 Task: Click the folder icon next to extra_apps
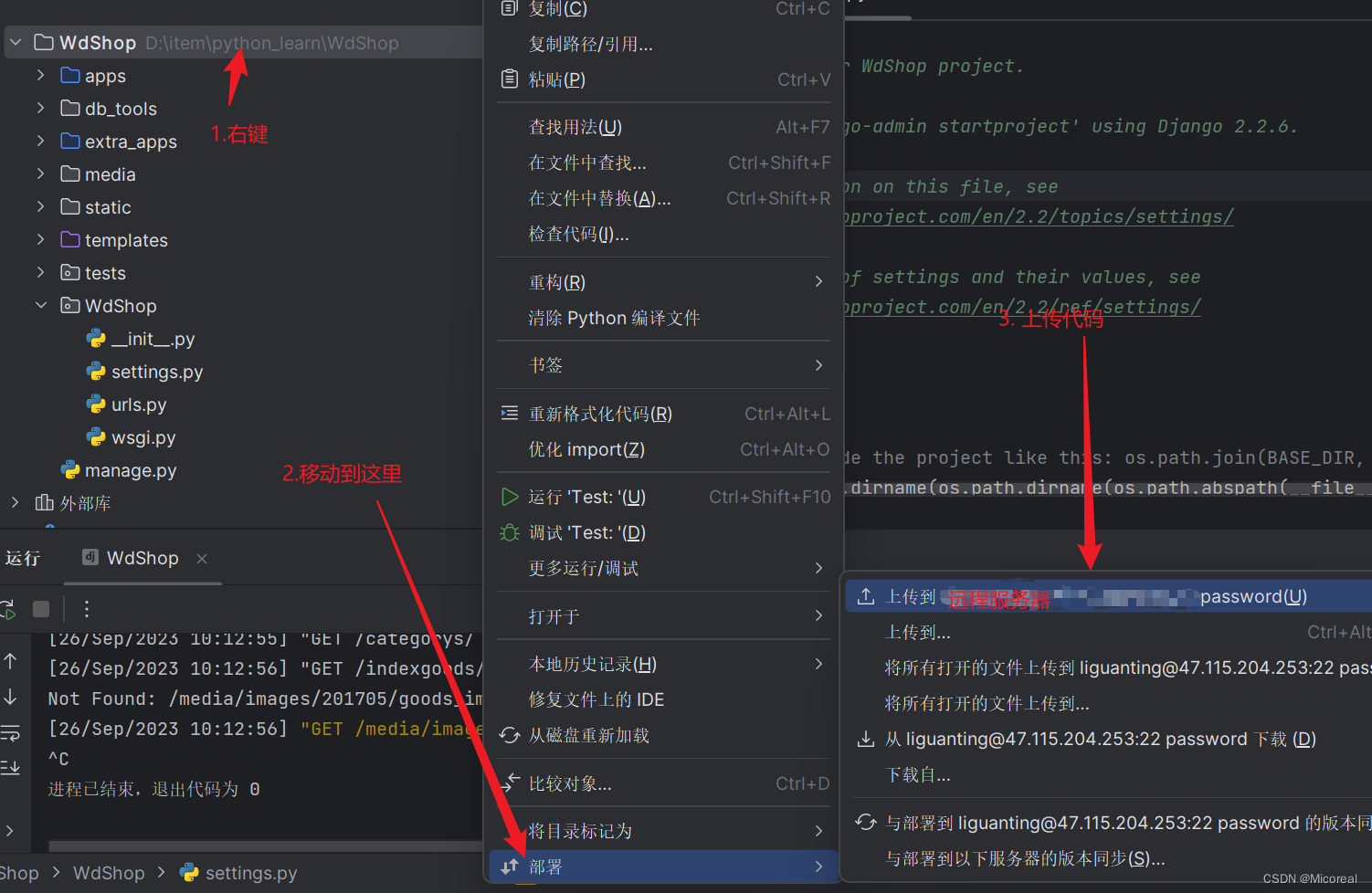pos(70,142)
